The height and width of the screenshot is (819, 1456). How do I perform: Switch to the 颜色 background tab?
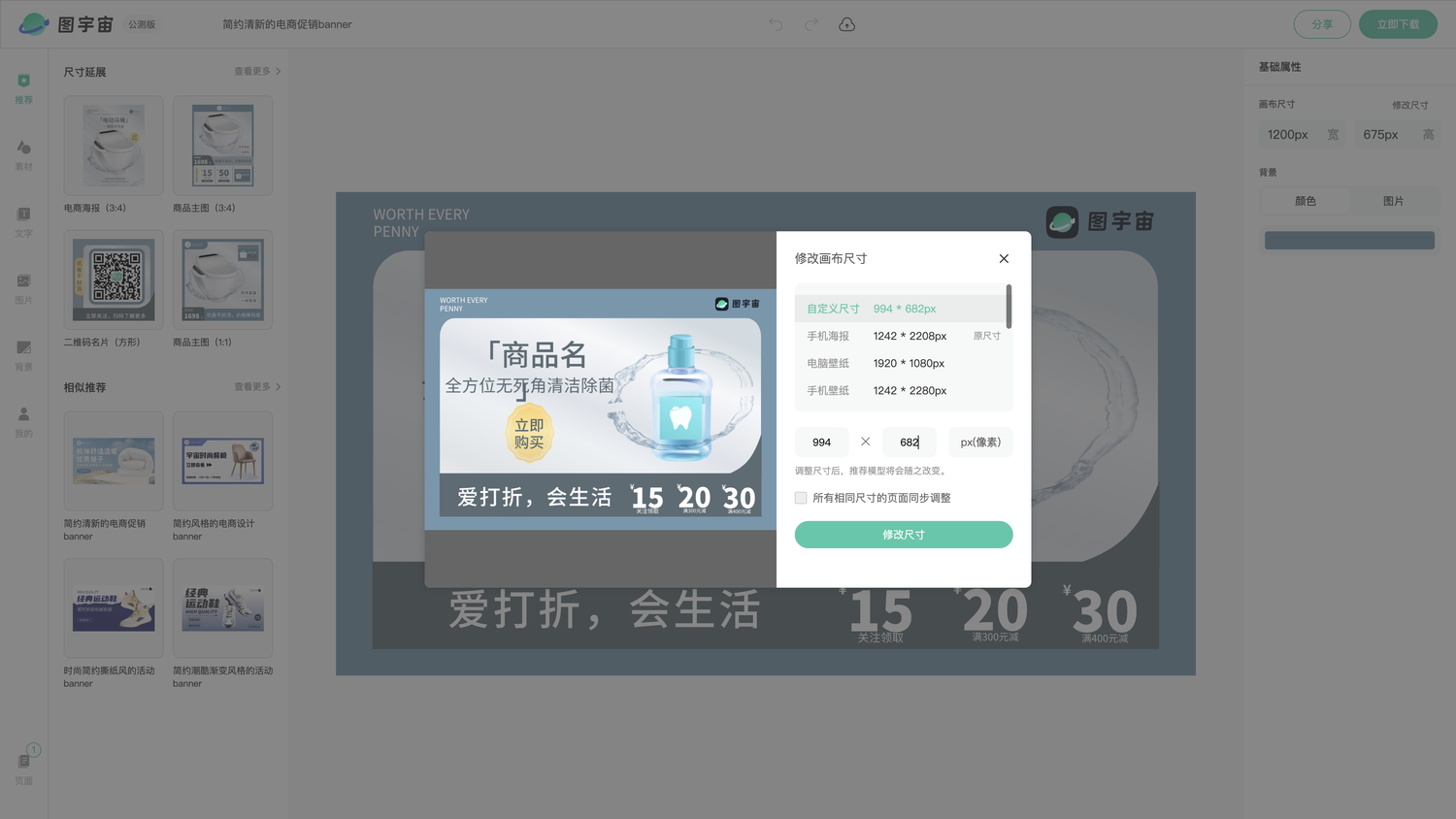pyautogui.click(x=1306, y=201)
